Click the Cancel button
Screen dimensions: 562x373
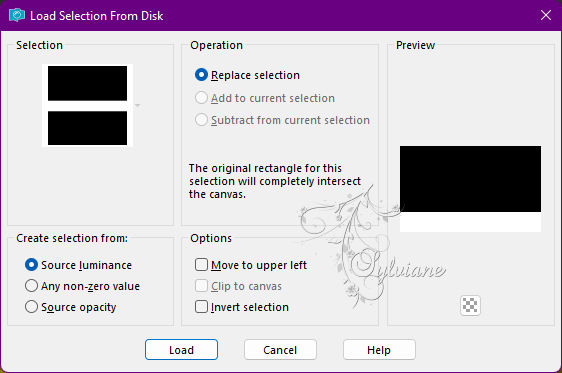pyautogui.click(x=280, y=350)
